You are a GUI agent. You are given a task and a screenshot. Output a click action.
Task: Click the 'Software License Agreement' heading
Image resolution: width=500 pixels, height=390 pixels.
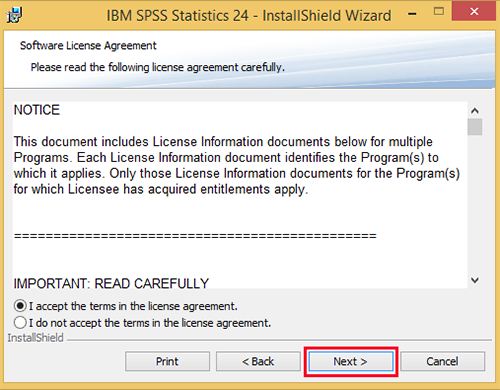[x=88, y=45]
